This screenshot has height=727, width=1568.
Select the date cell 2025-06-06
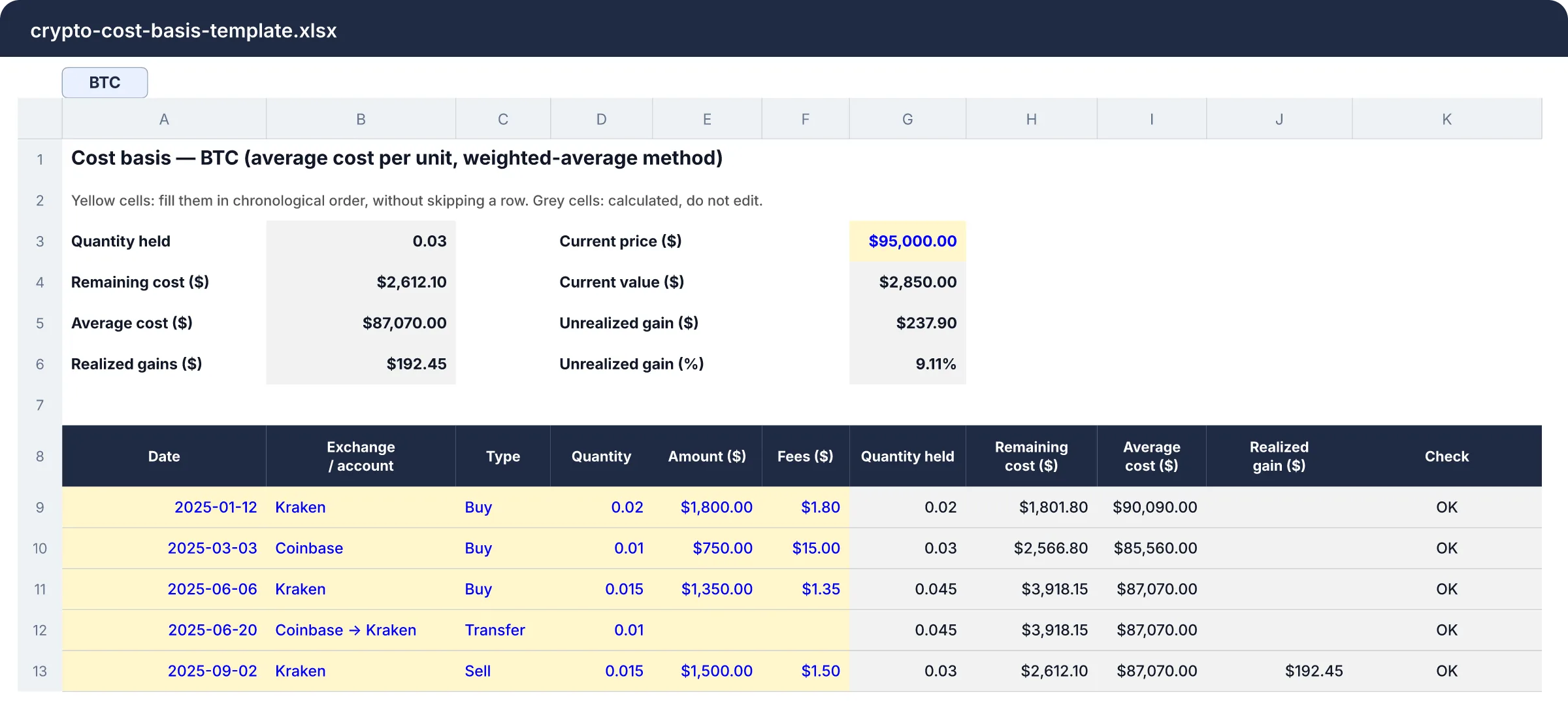point(164,589)
